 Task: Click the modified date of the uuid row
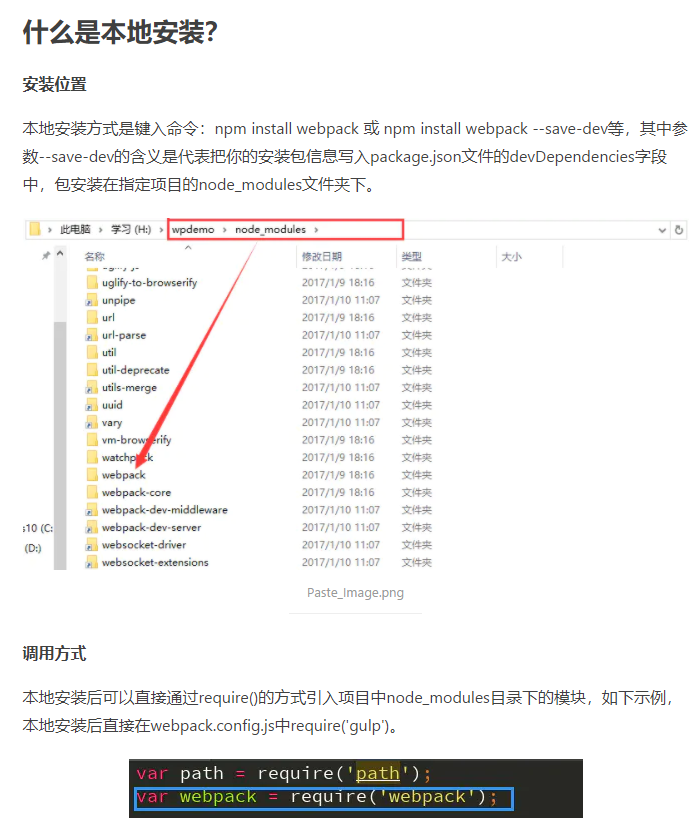click(341, 405)
